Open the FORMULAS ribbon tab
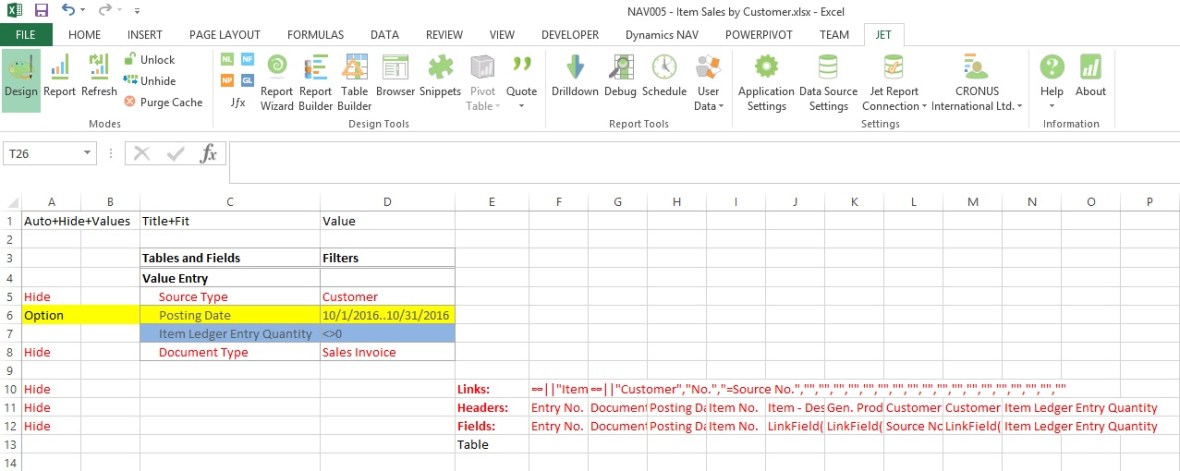The height and width of the screenshot is (471, 1180). (x=315, y=35)
